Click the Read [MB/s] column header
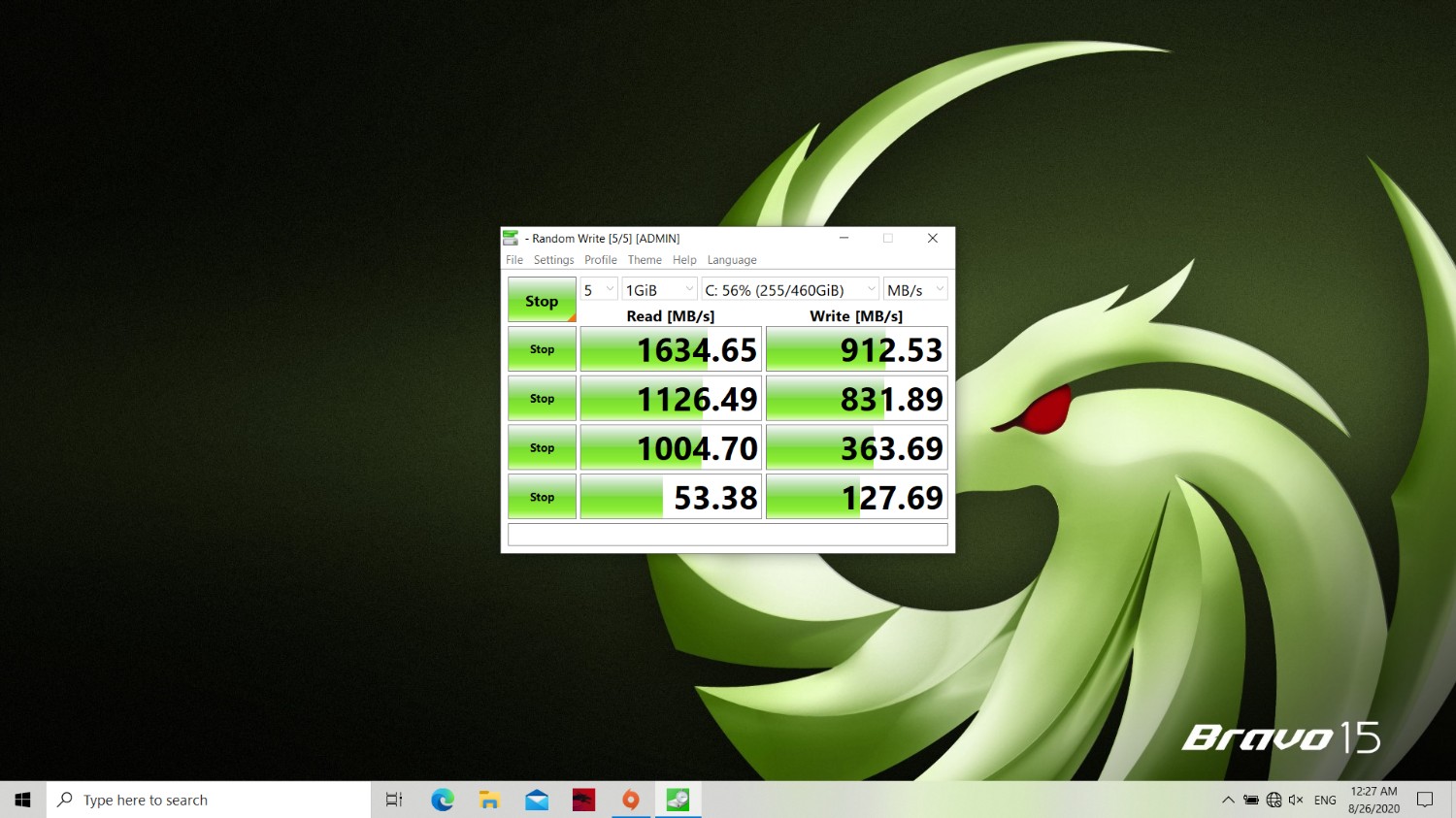 pyautogui.click(x=671, y=316)
